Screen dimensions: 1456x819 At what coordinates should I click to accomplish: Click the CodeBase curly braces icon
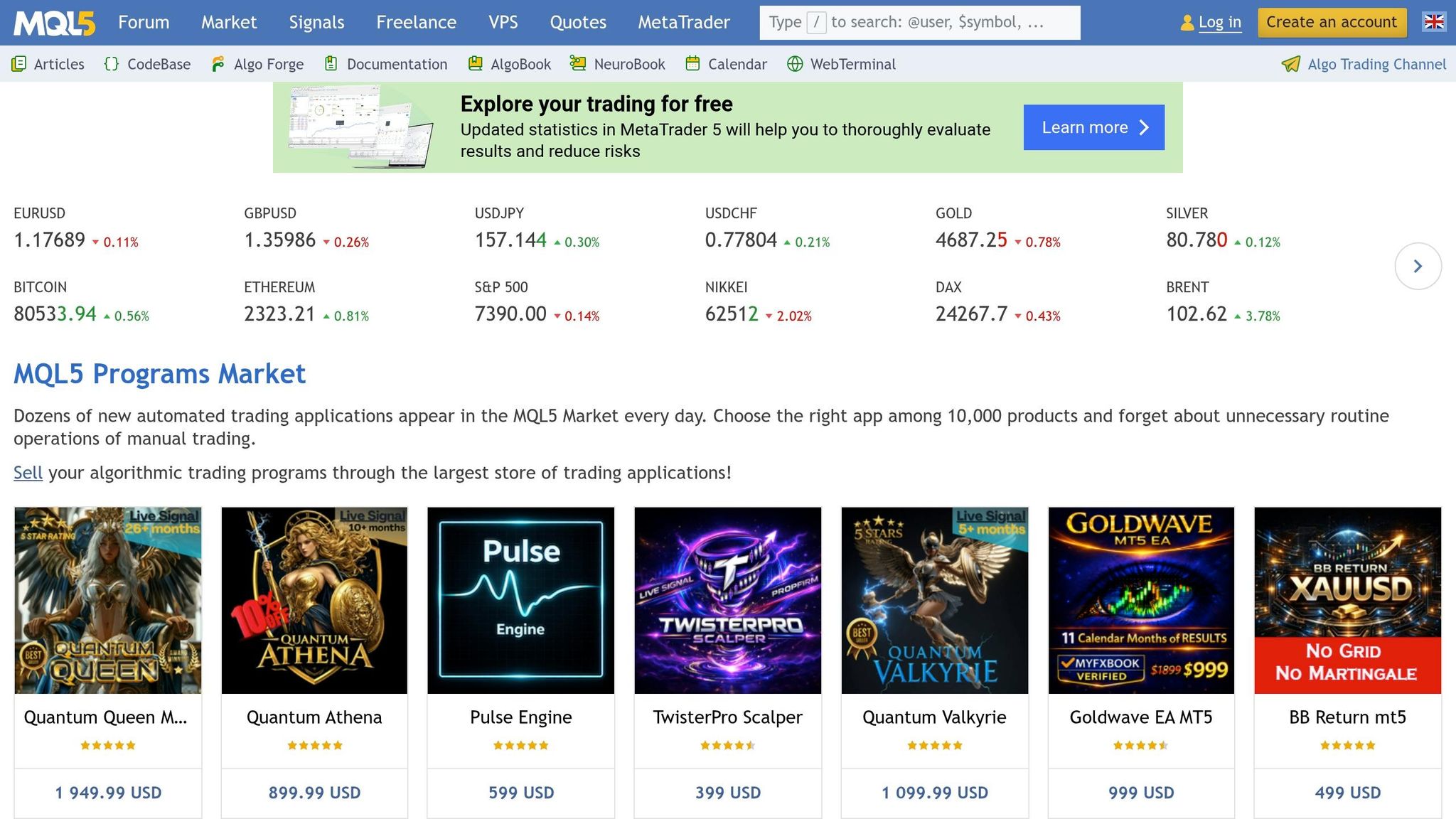(112, 64)
